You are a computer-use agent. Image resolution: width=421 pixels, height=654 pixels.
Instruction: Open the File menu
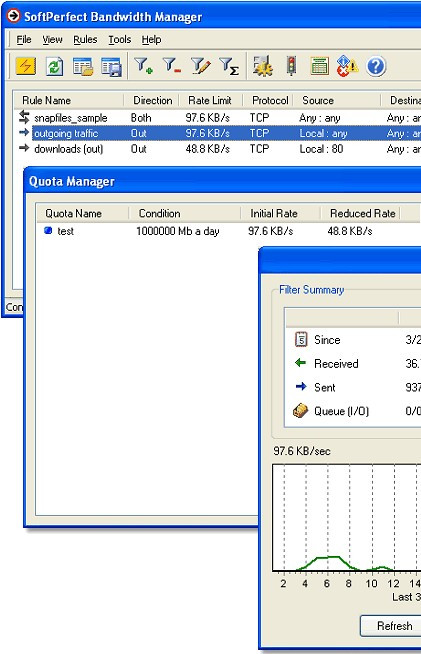(x=24, y=40)
